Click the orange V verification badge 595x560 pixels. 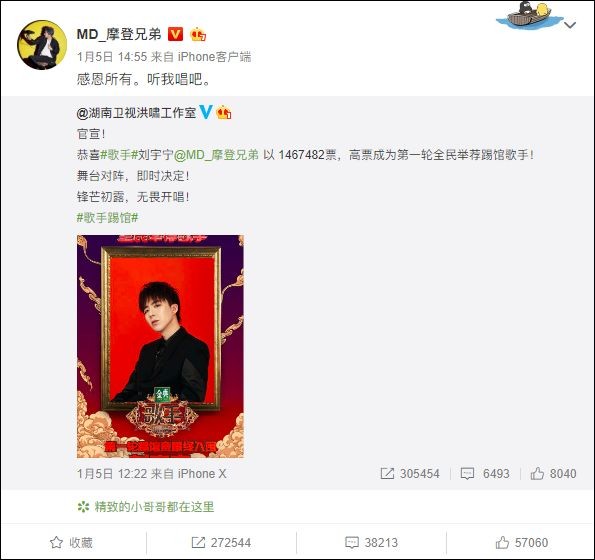[x=175, y=34]
